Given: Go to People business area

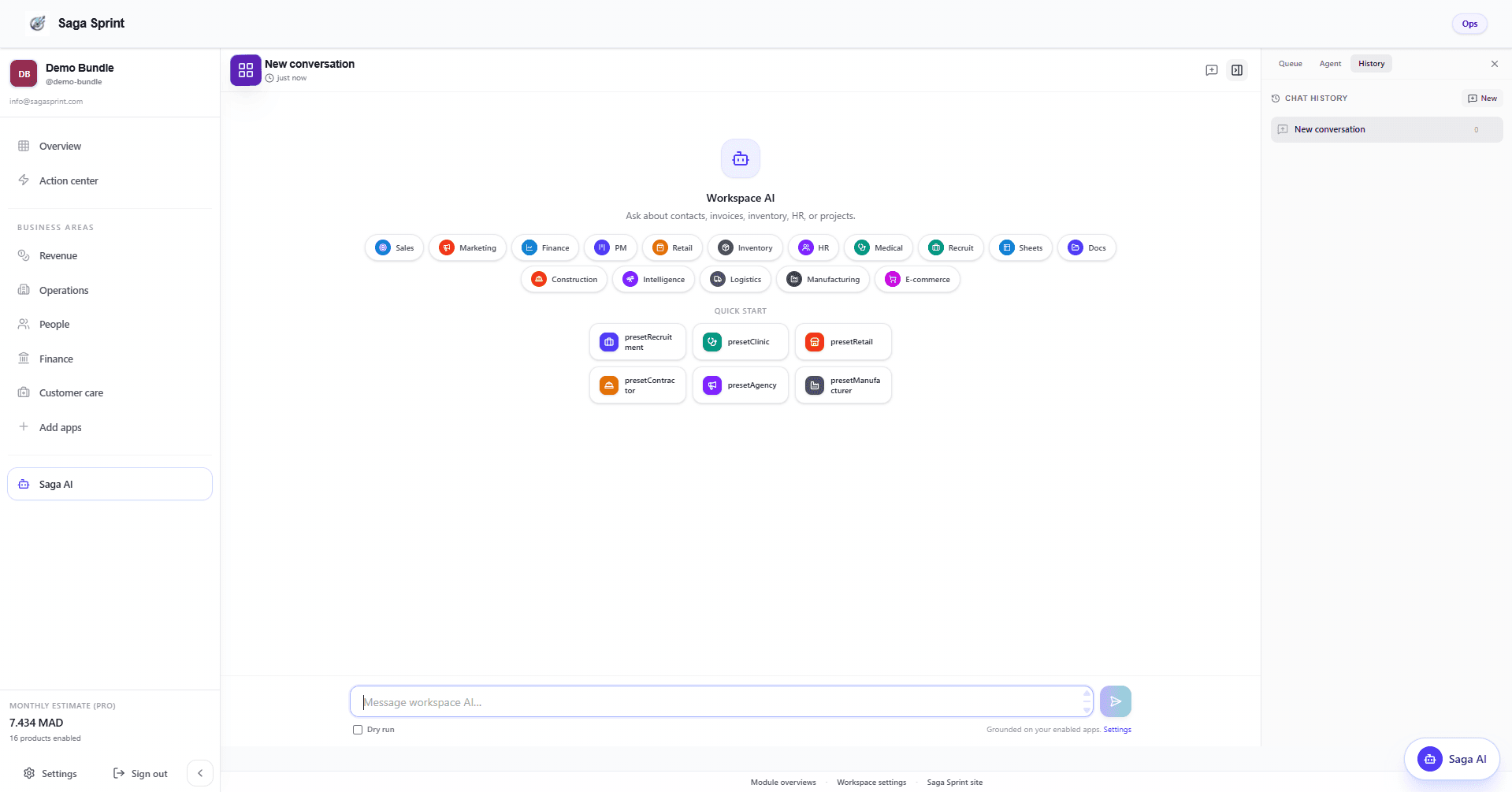Looking at the screenshot, I should tap(110, 325).
